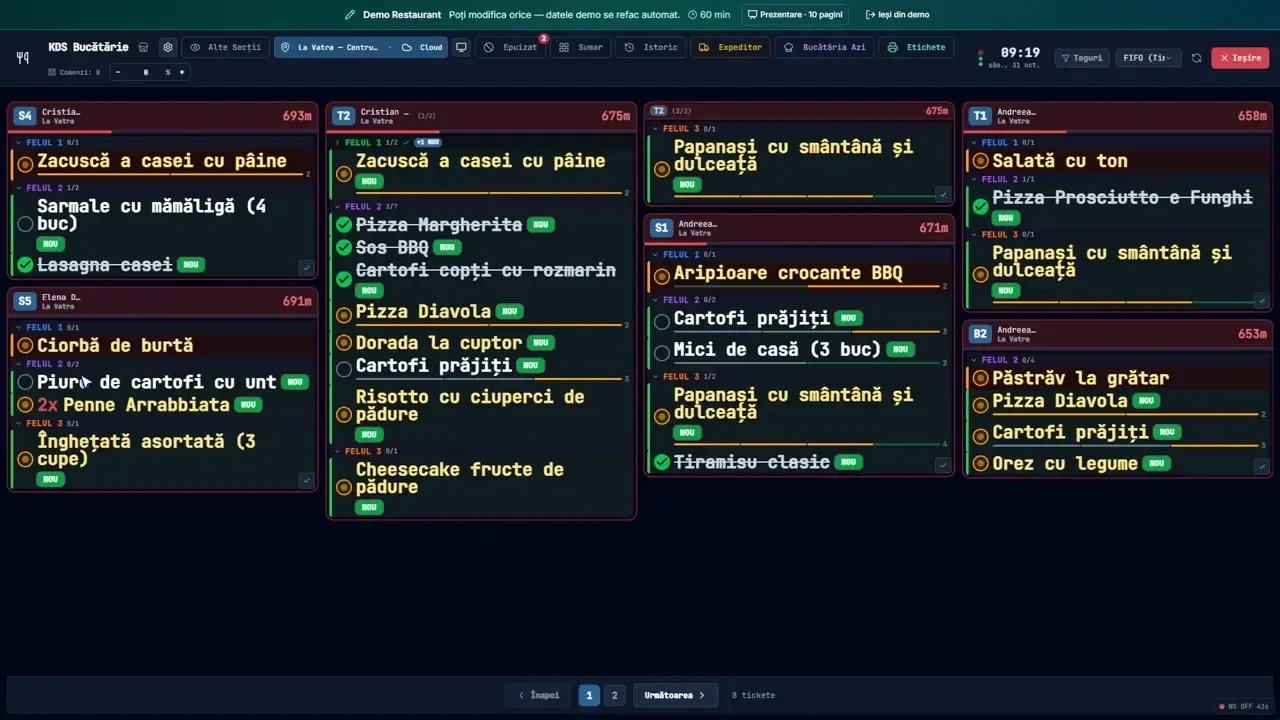1280x720 pixels.
Task: Open the Istoric tab
Action: [651, 47]
